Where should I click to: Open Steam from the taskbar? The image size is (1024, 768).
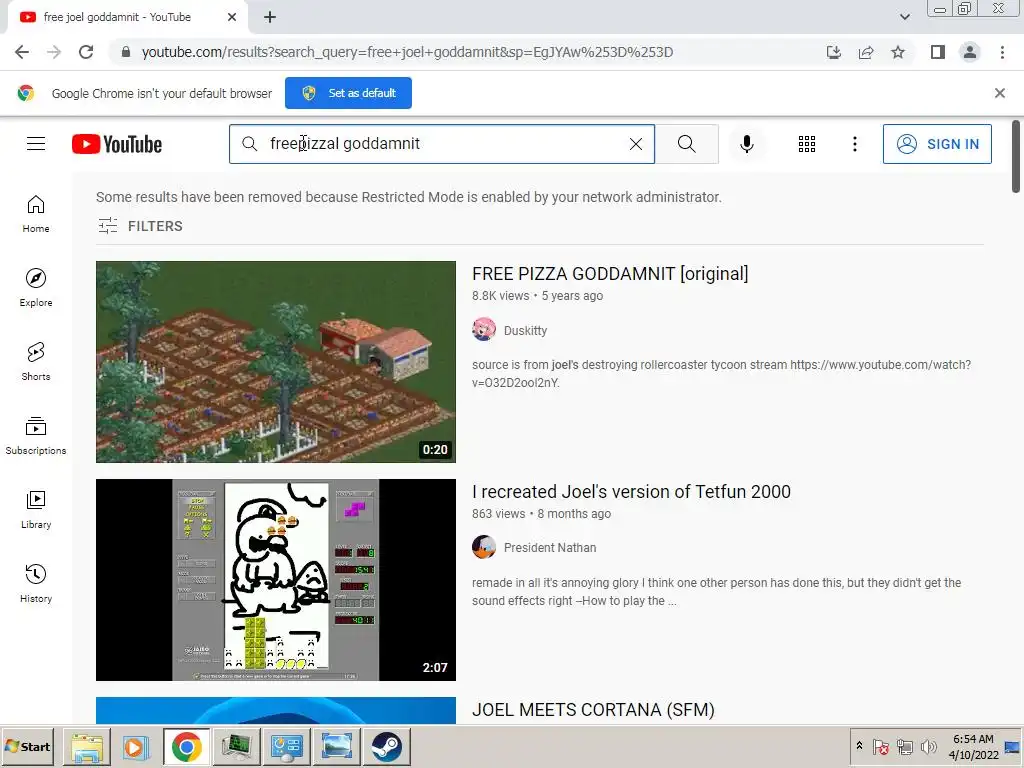click(387, 746)
